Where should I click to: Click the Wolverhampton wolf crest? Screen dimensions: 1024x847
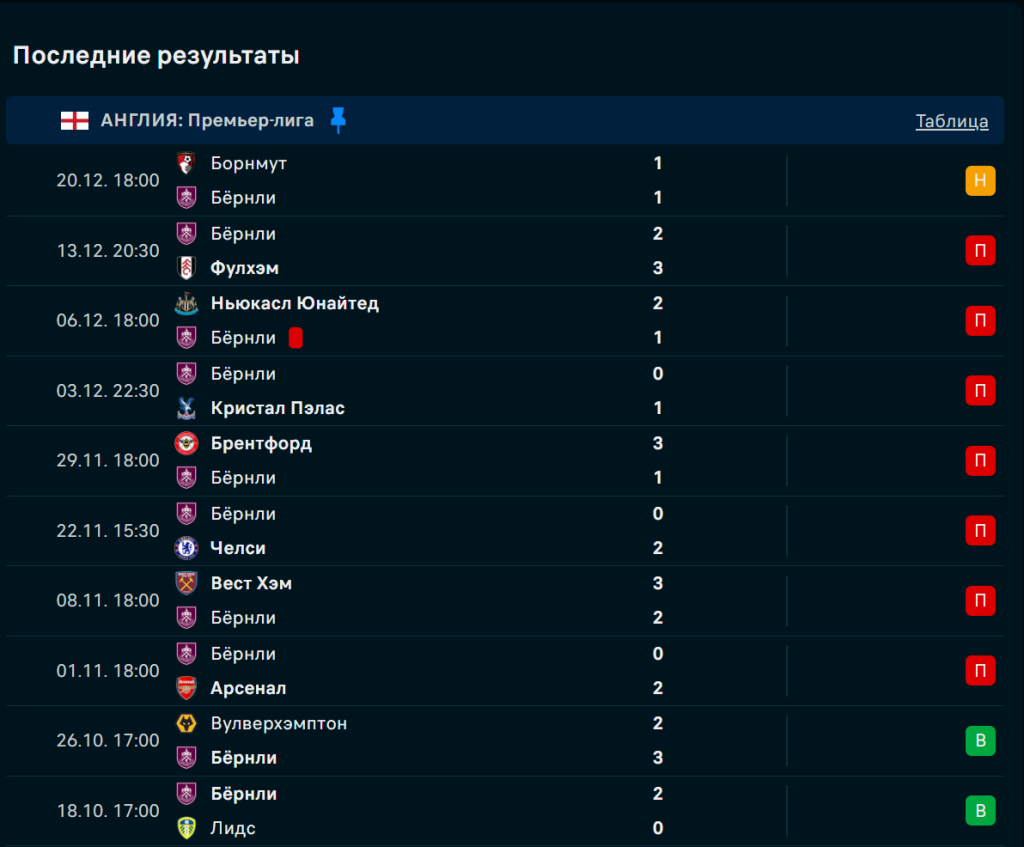pos(186,723)
